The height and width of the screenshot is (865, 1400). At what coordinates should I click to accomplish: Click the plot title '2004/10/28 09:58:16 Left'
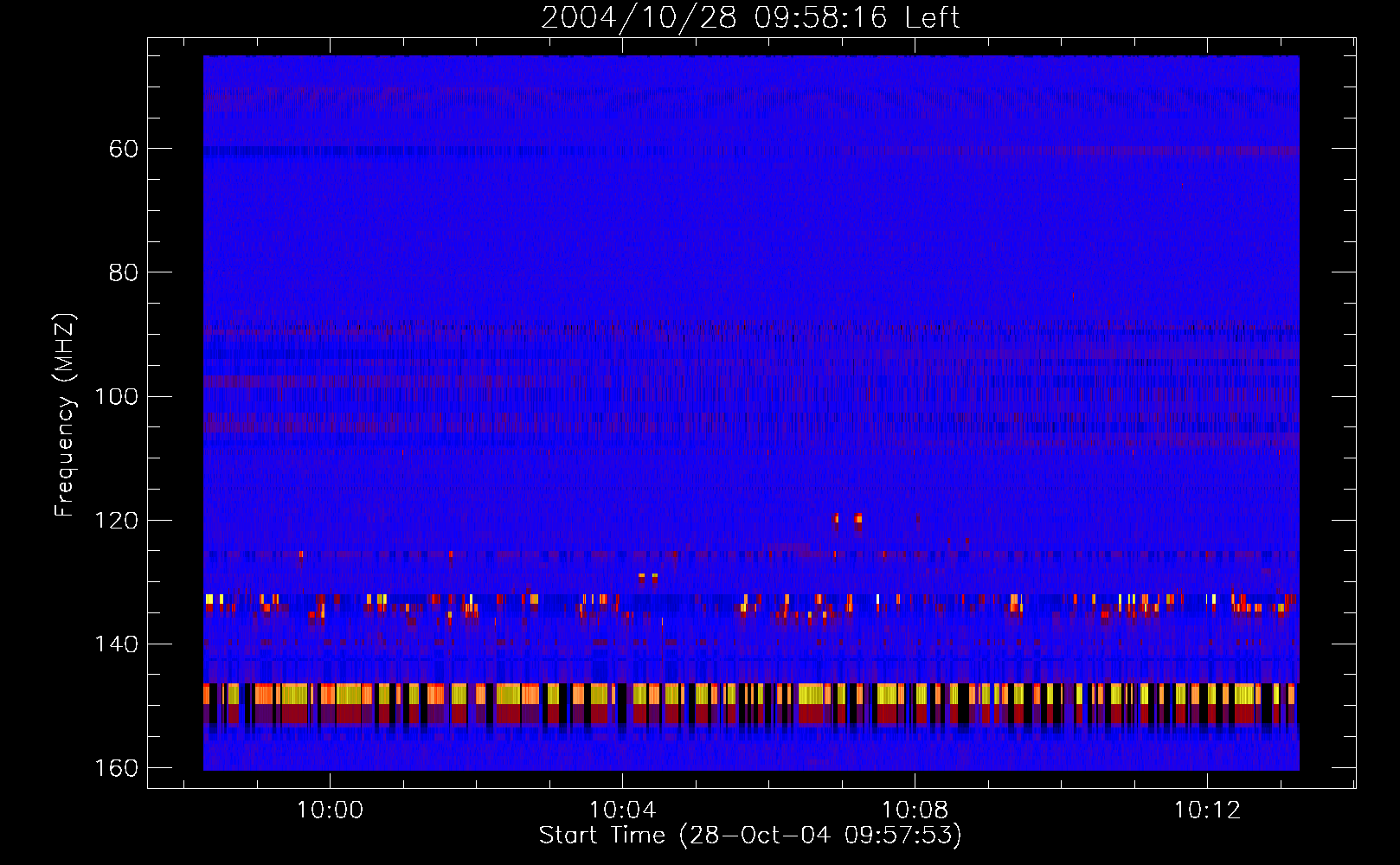tap(750, 17)
